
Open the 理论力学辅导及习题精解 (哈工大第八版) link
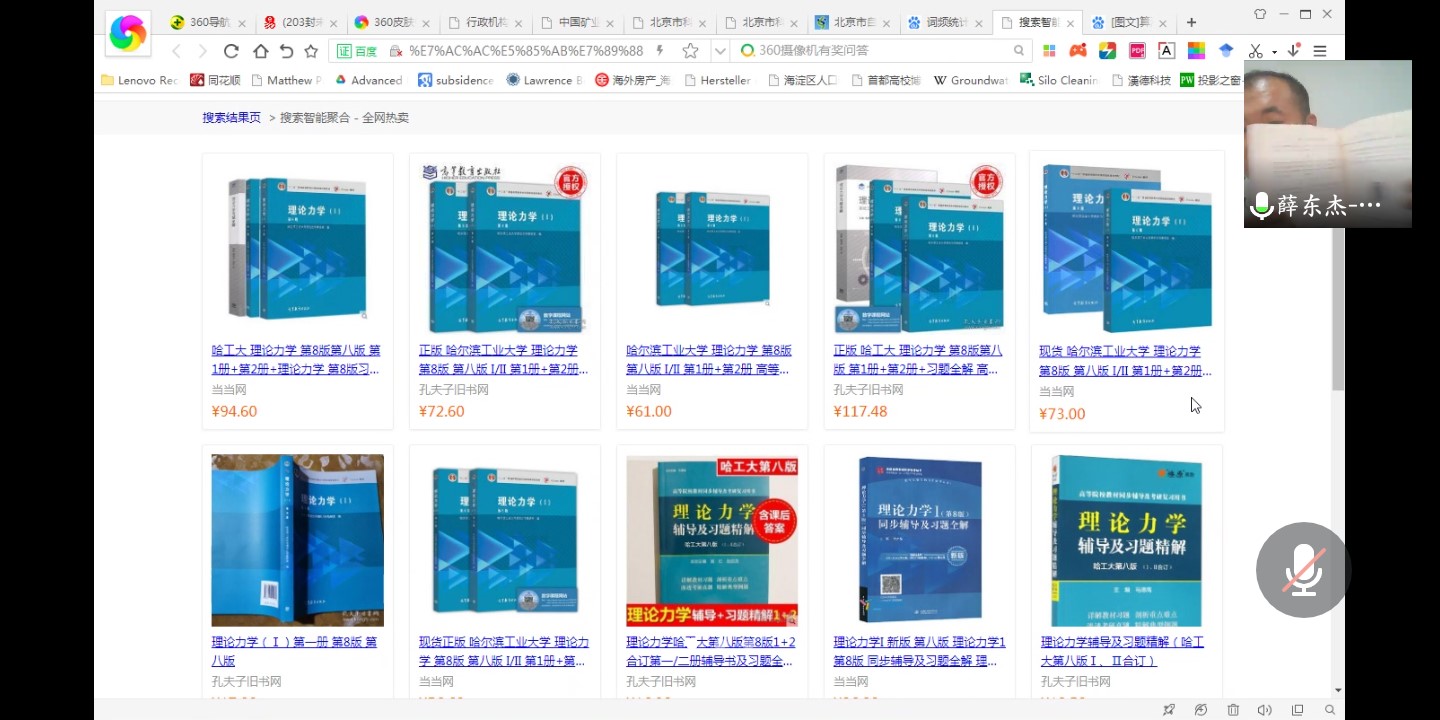1122,651
